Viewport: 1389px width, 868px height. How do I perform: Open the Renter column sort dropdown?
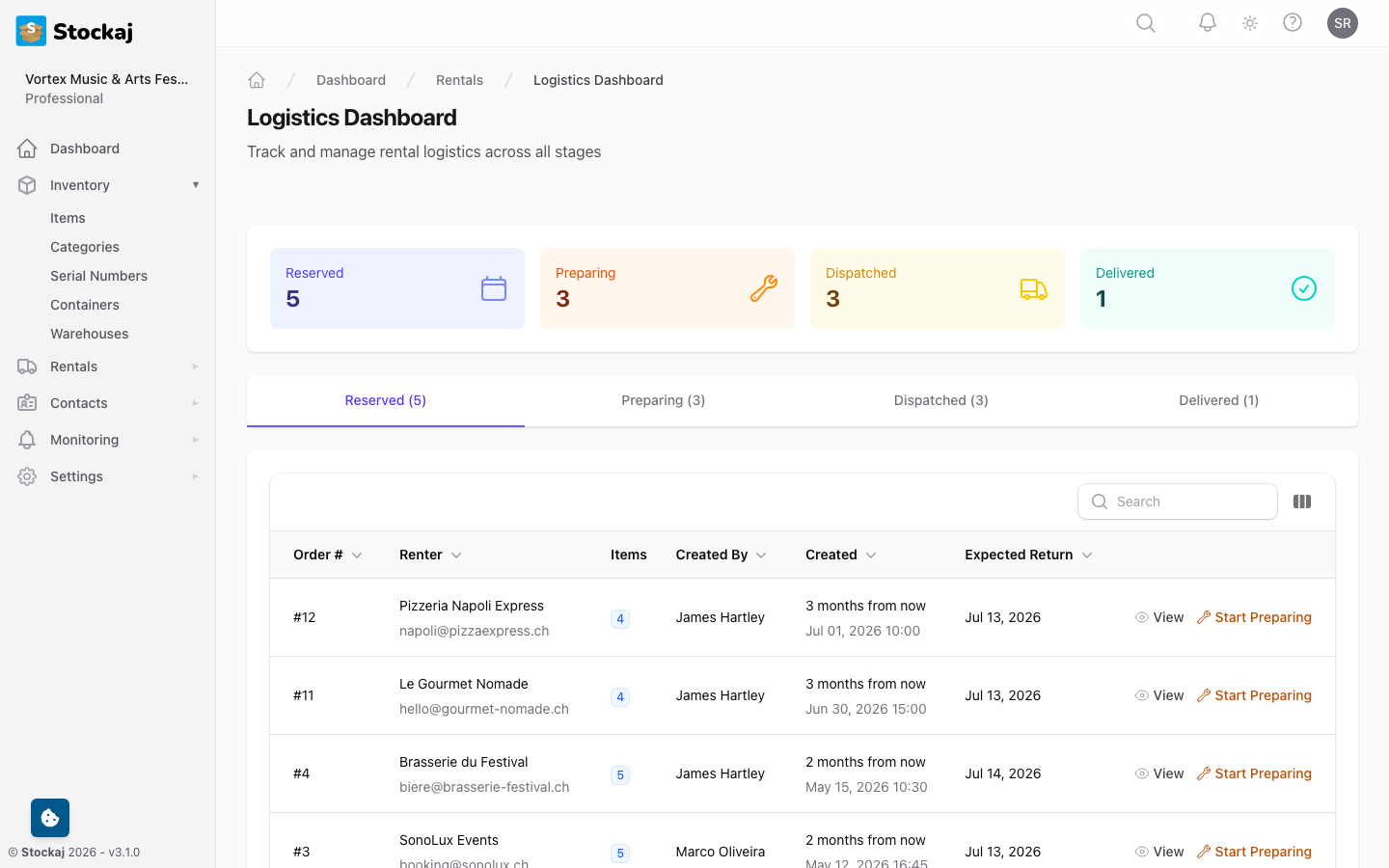(x=455, y=555)
